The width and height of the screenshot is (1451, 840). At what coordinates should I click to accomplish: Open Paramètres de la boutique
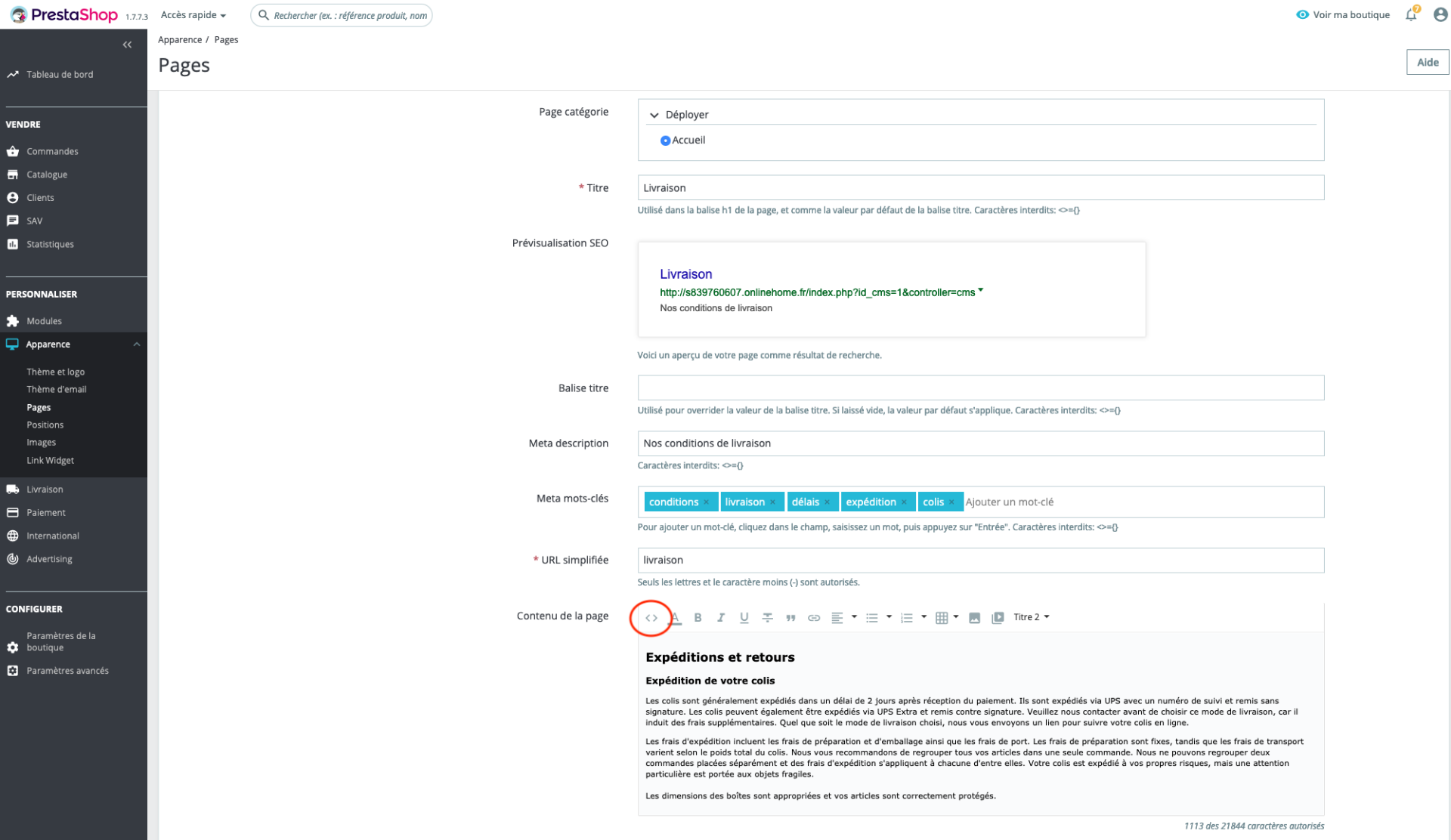click(60, 642)
